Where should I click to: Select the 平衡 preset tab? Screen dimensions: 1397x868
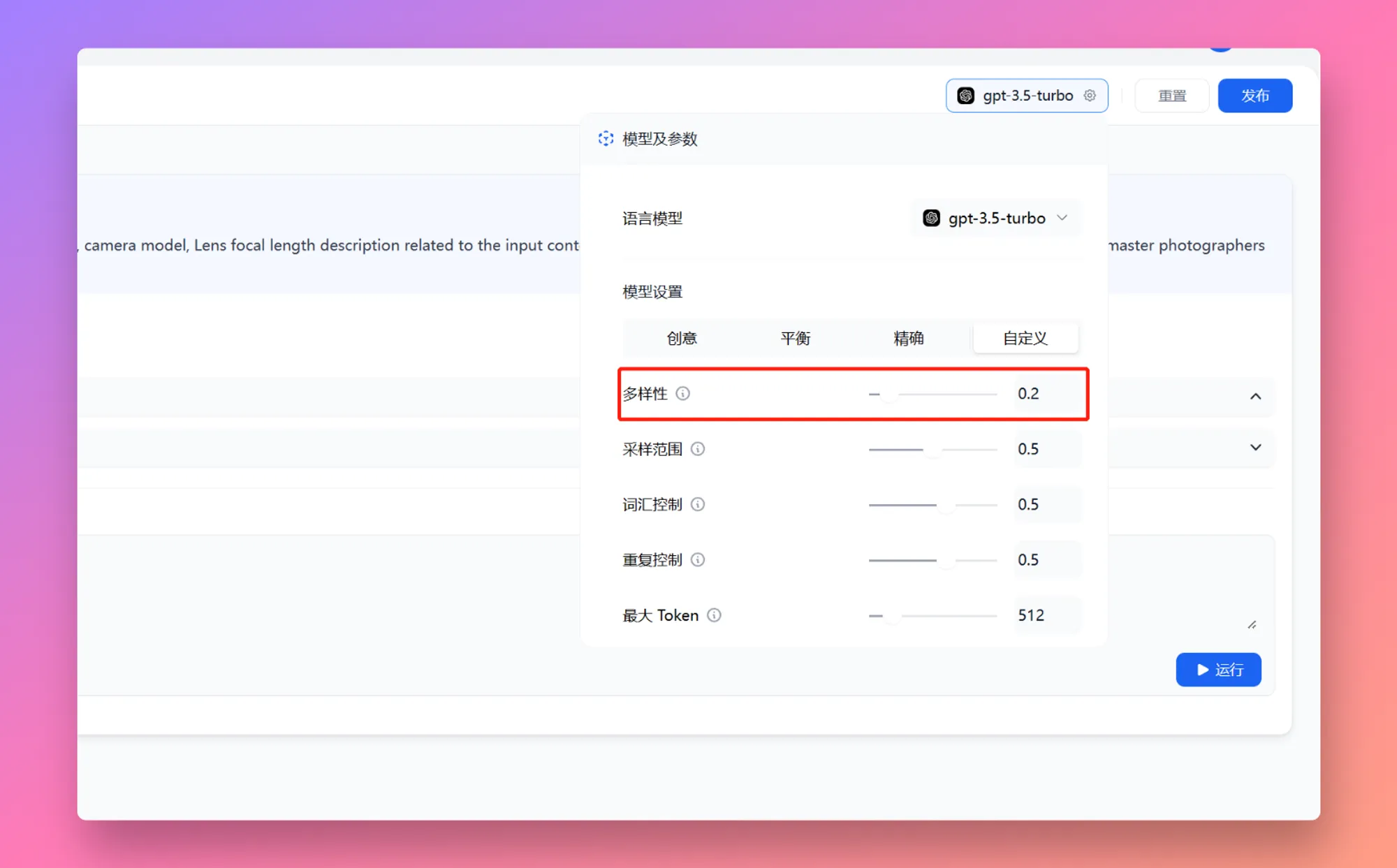pos(795,339)
